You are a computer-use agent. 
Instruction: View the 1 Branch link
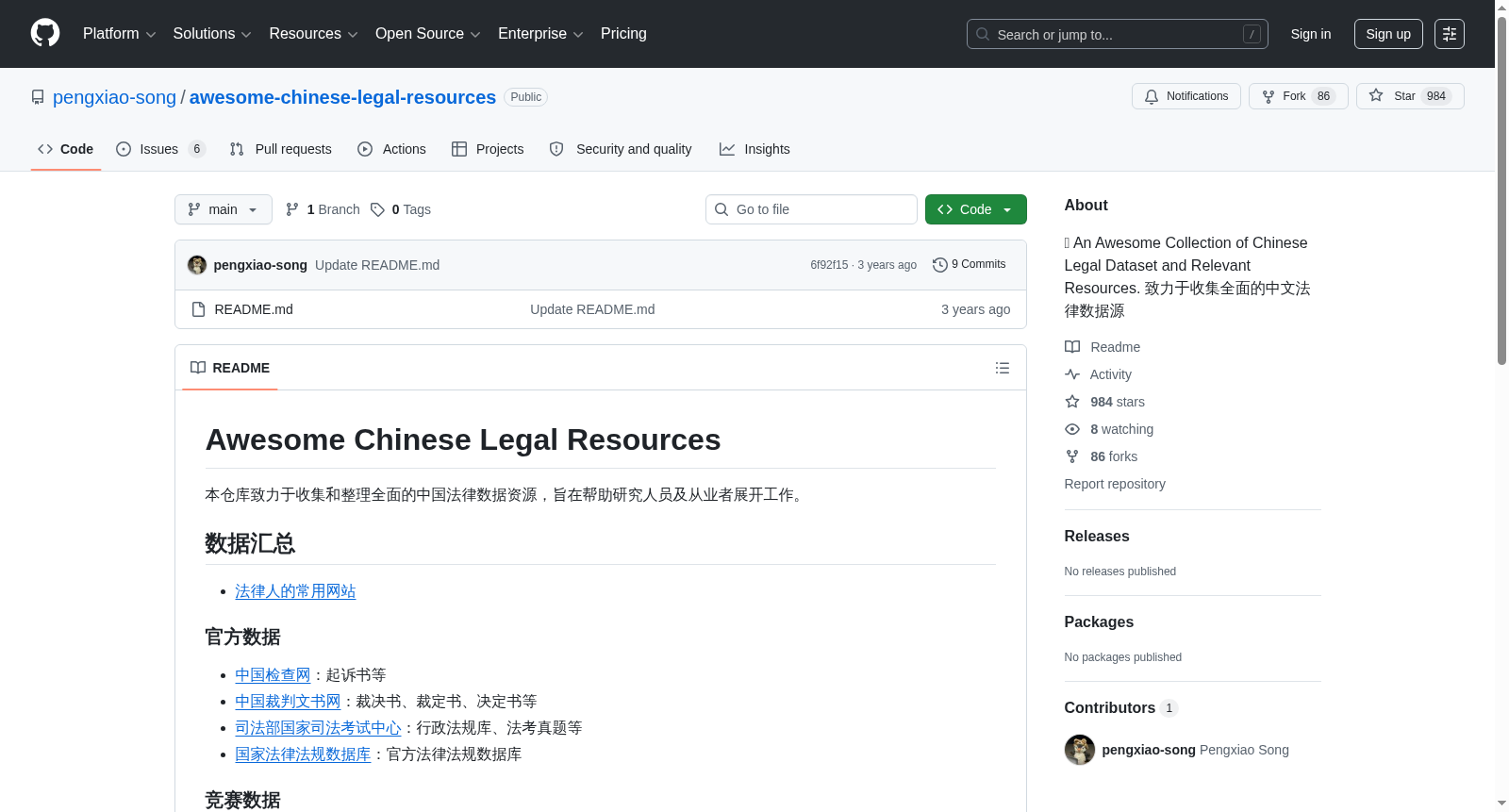coord(323,209)
